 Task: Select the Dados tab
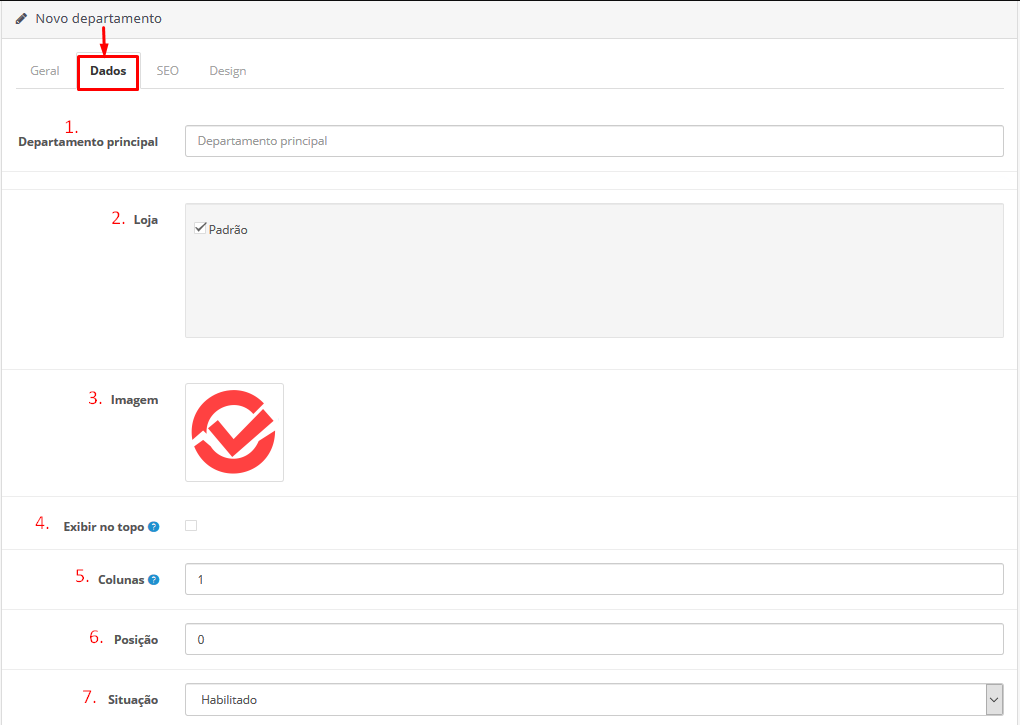click(108, 71)
